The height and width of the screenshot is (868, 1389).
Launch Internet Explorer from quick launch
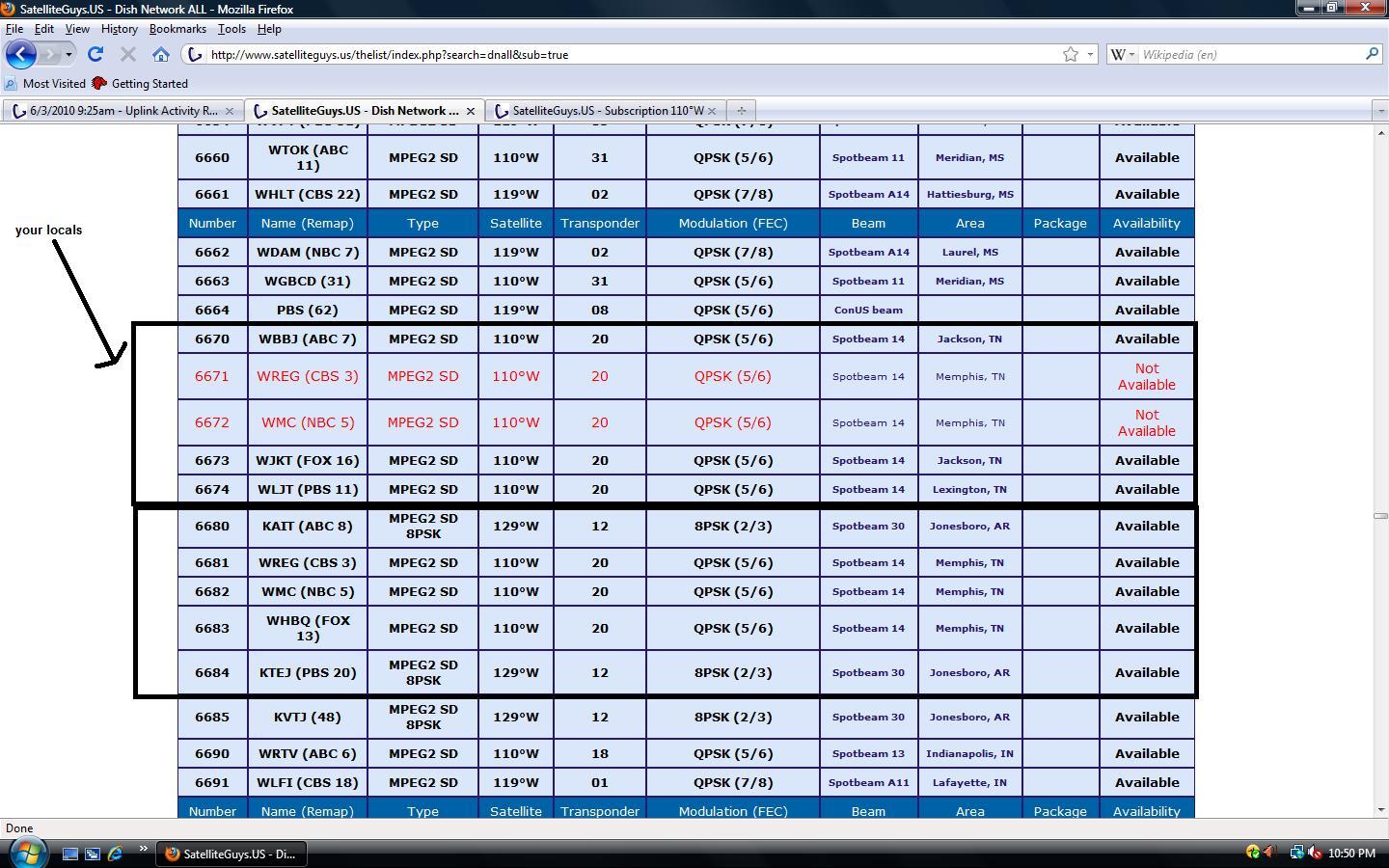pos(115,854)
